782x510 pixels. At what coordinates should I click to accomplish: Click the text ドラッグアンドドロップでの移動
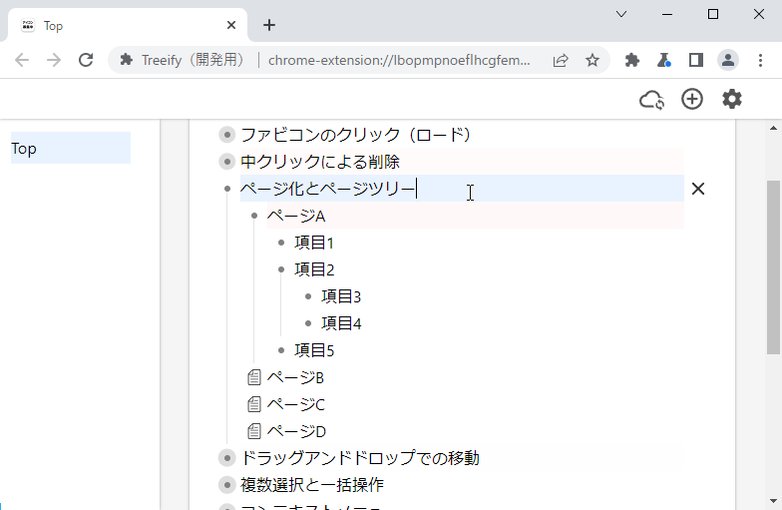pos(360,458)
